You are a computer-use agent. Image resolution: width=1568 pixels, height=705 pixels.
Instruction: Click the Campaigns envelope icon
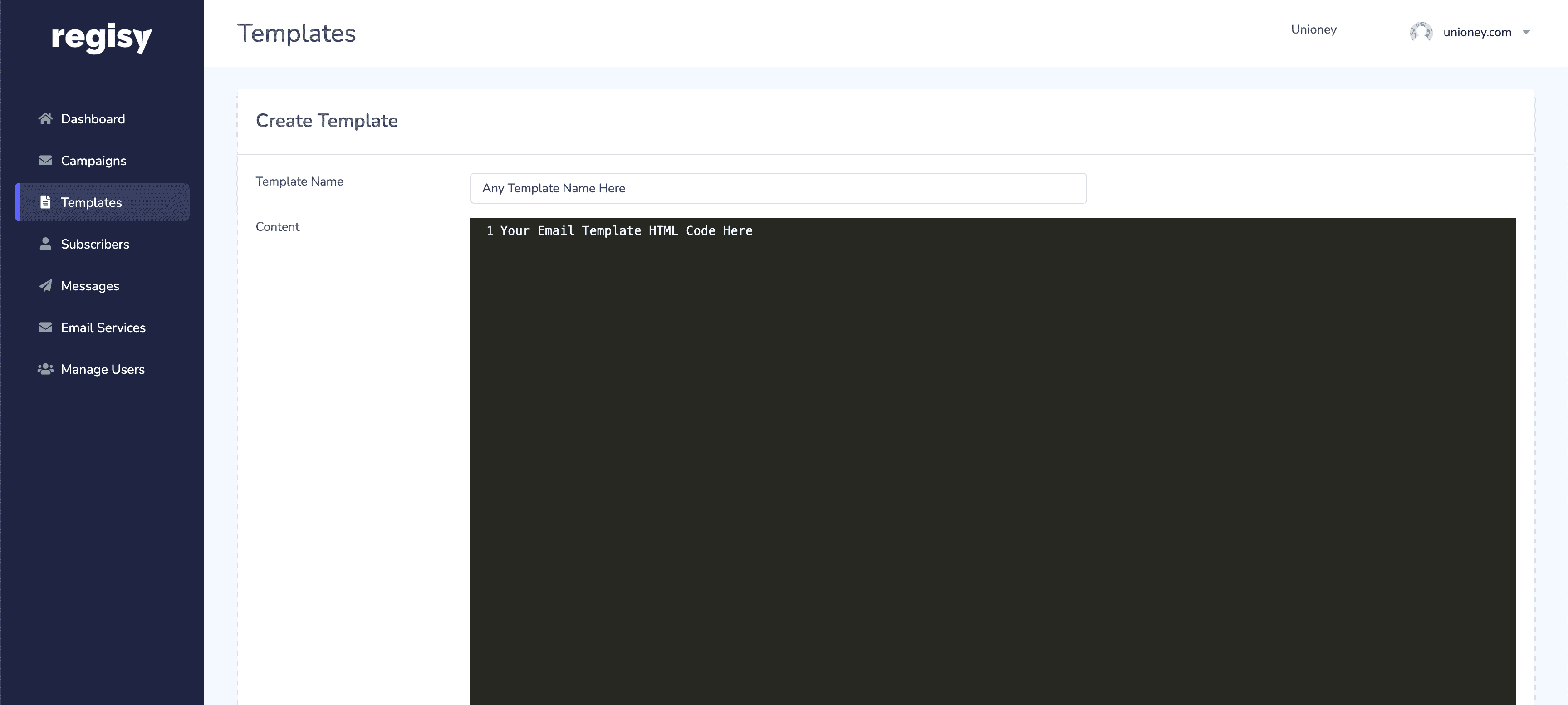[x=45, y=160]
